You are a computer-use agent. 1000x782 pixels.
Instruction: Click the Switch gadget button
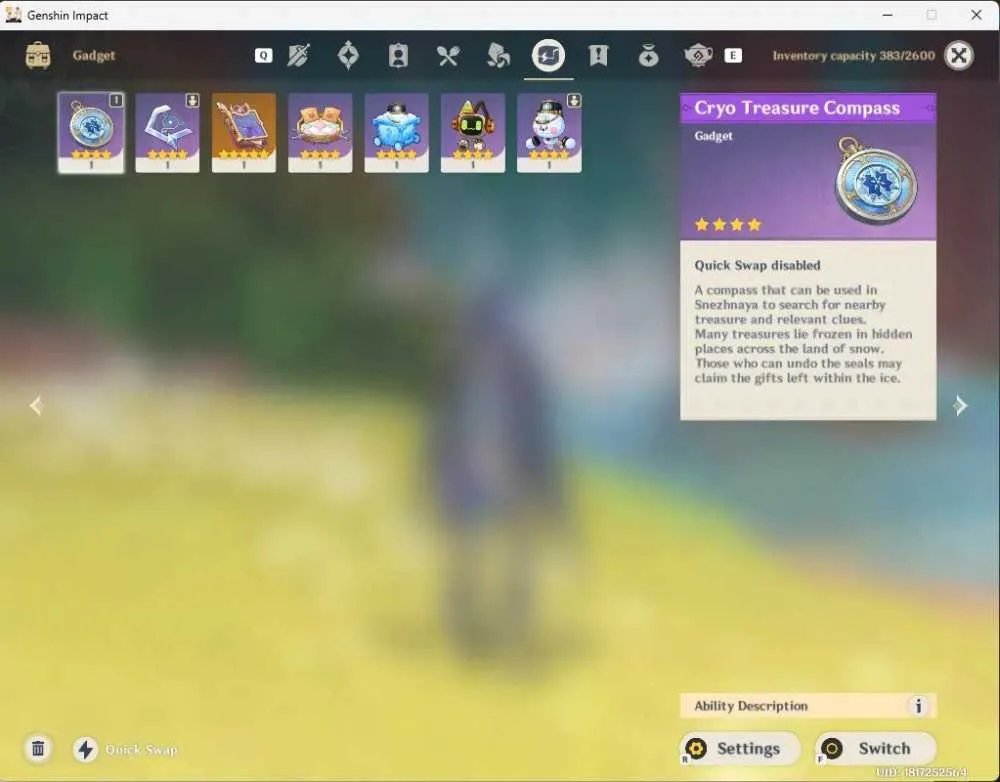[876, 748]
